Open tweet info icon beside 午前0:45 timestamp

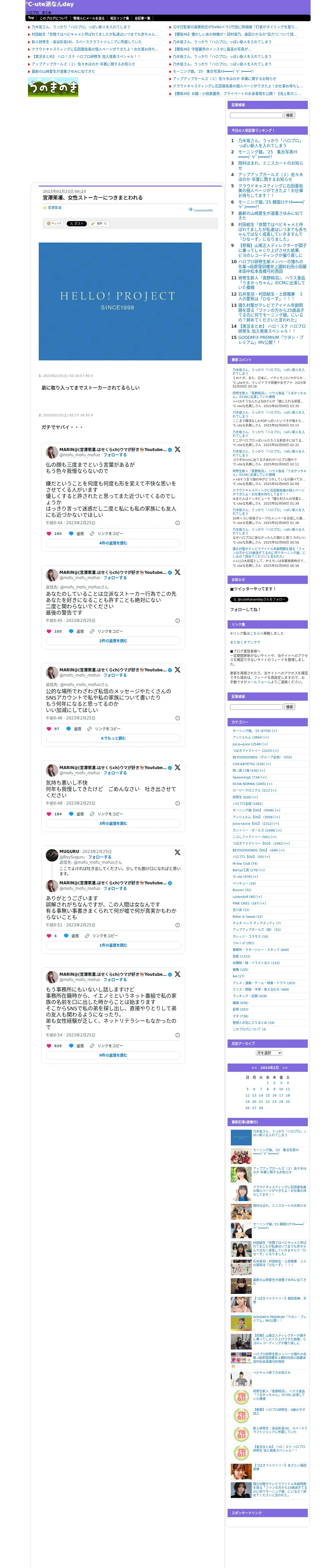click(x=177, y=621)
